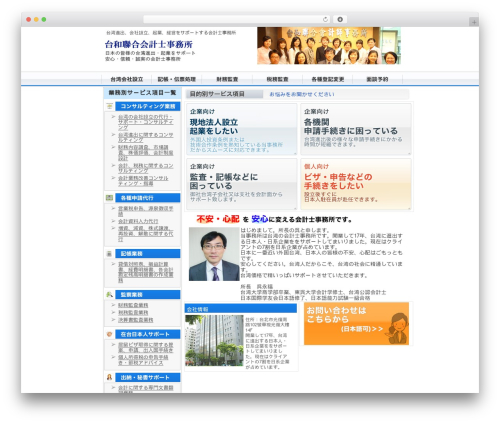Click the お悩みをお聞かせください link
The height and width of the screenshot is (423, 500).
click(302, 94)
